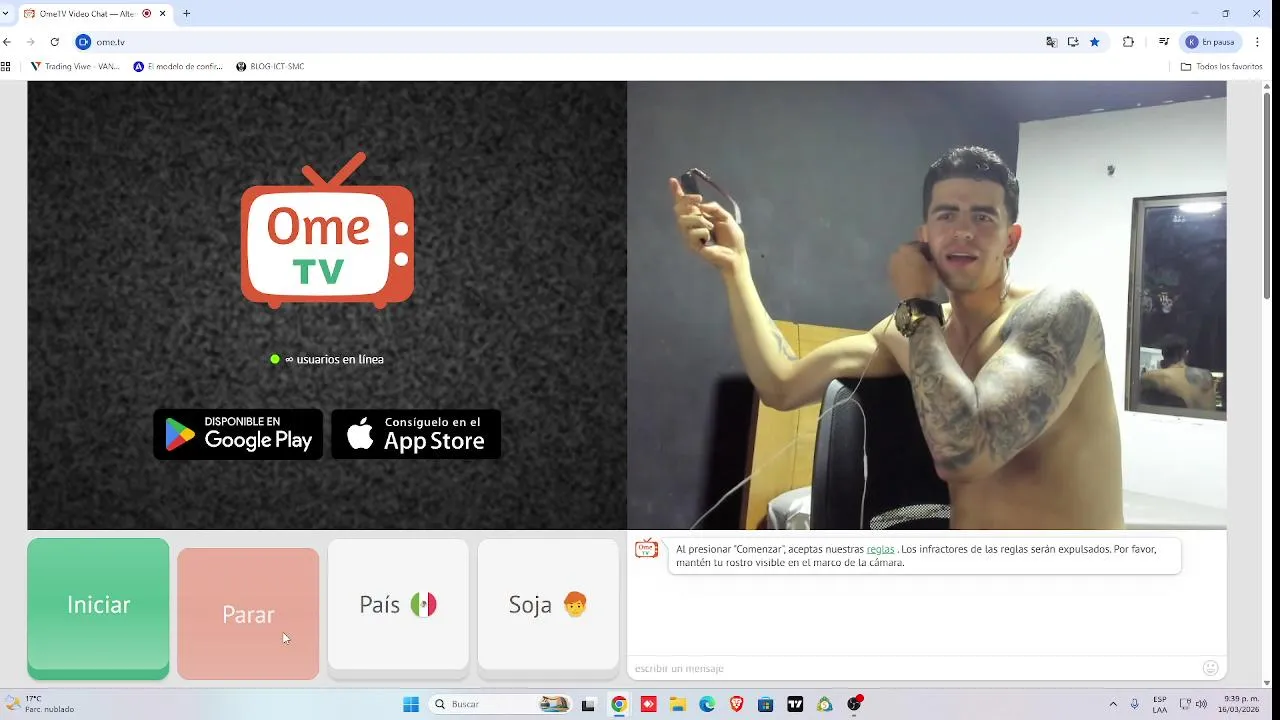The height and width of the screenshot is (720, 1280).
Task: Show hidden system tray icons
Action: coord(1113,704)
